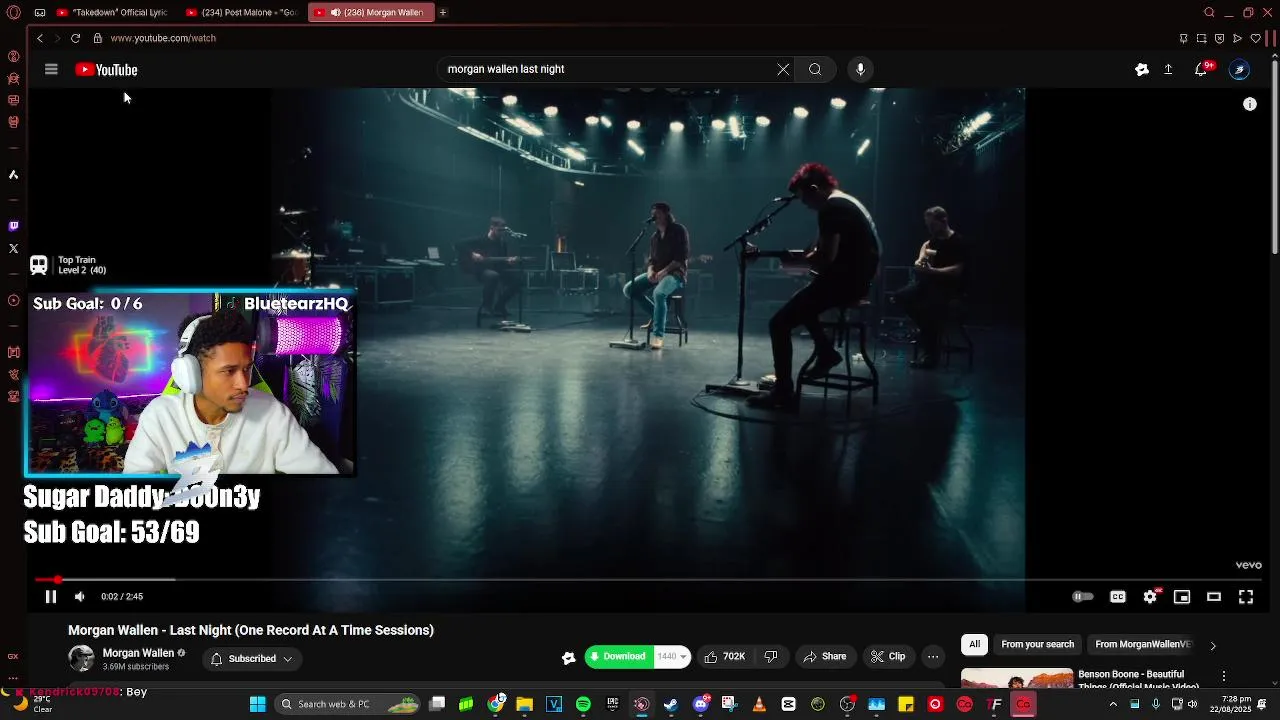This screenshot has height=720, width=1280.
Task: Open Steam from the taskbar
Action: click(671, 704)
